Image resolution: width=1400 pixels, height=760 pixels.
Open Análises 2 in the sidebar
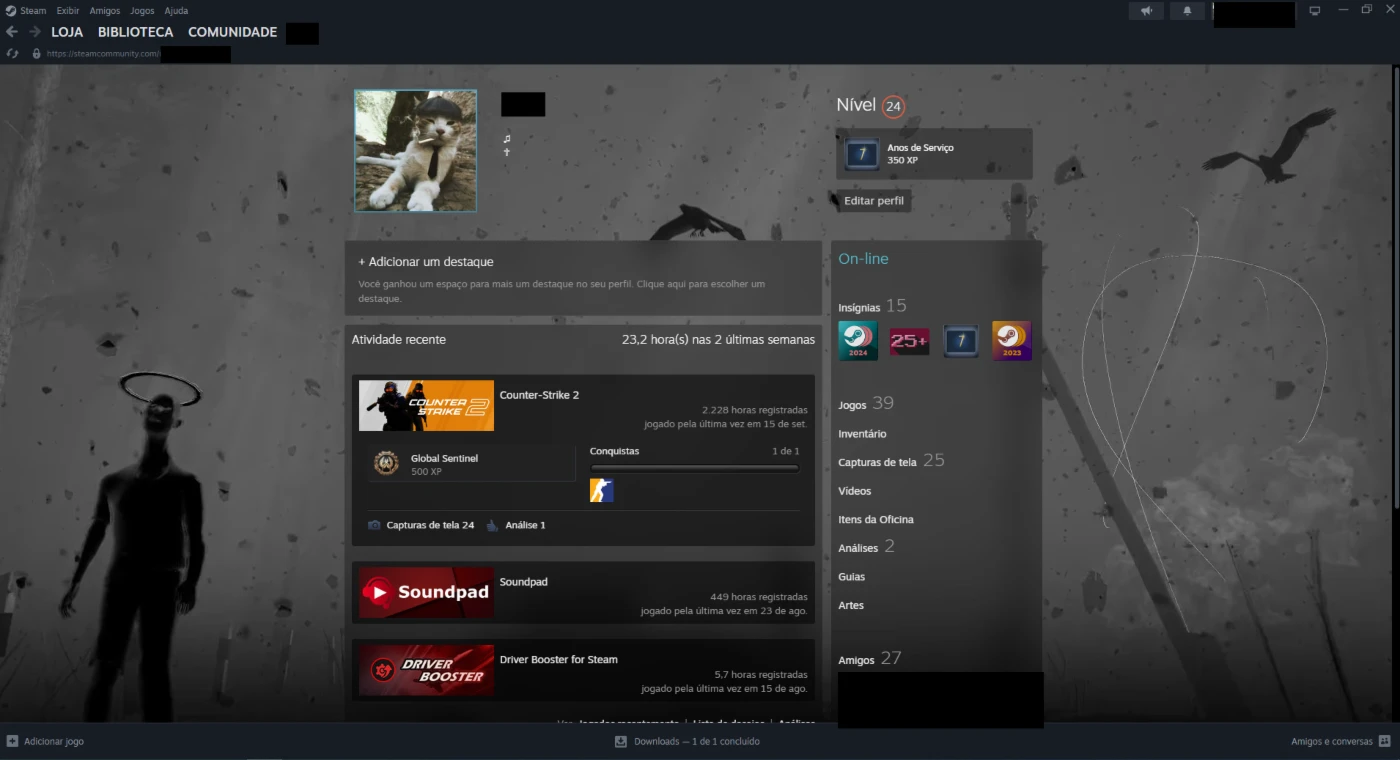pos(866,547)
